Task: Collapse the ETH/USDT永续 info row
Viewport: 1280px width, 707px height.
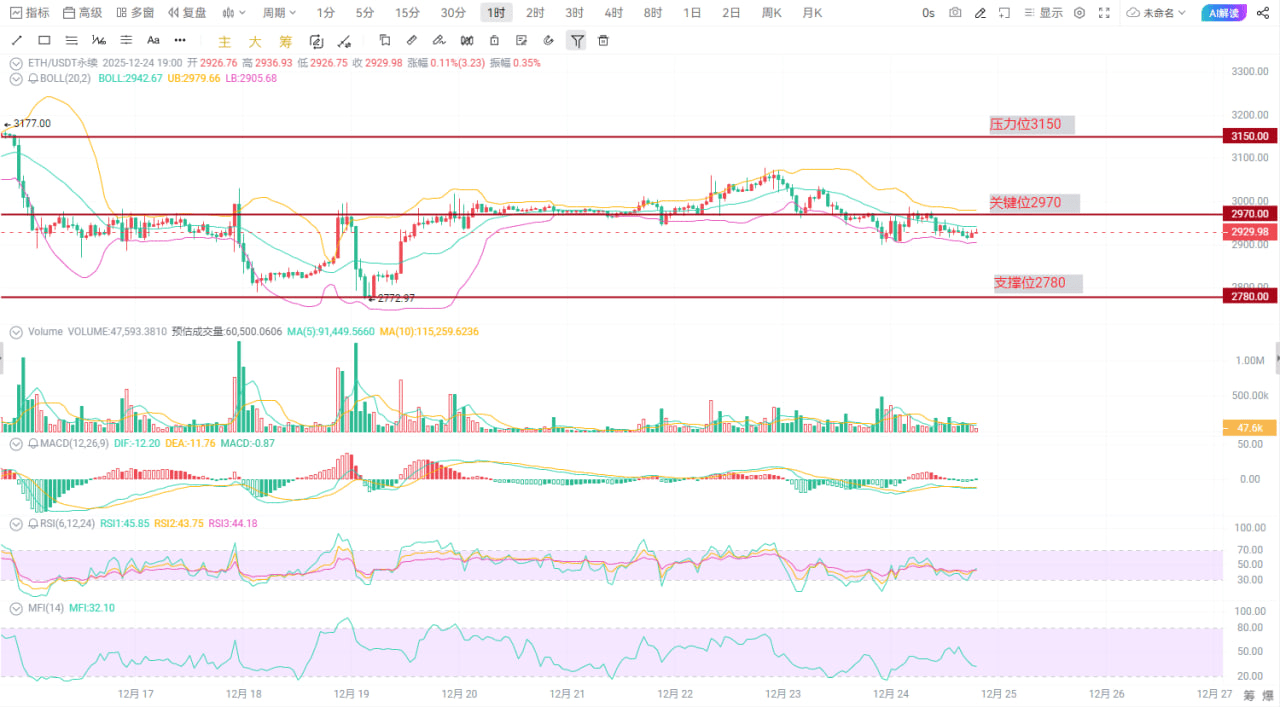Action: point(16,62)
